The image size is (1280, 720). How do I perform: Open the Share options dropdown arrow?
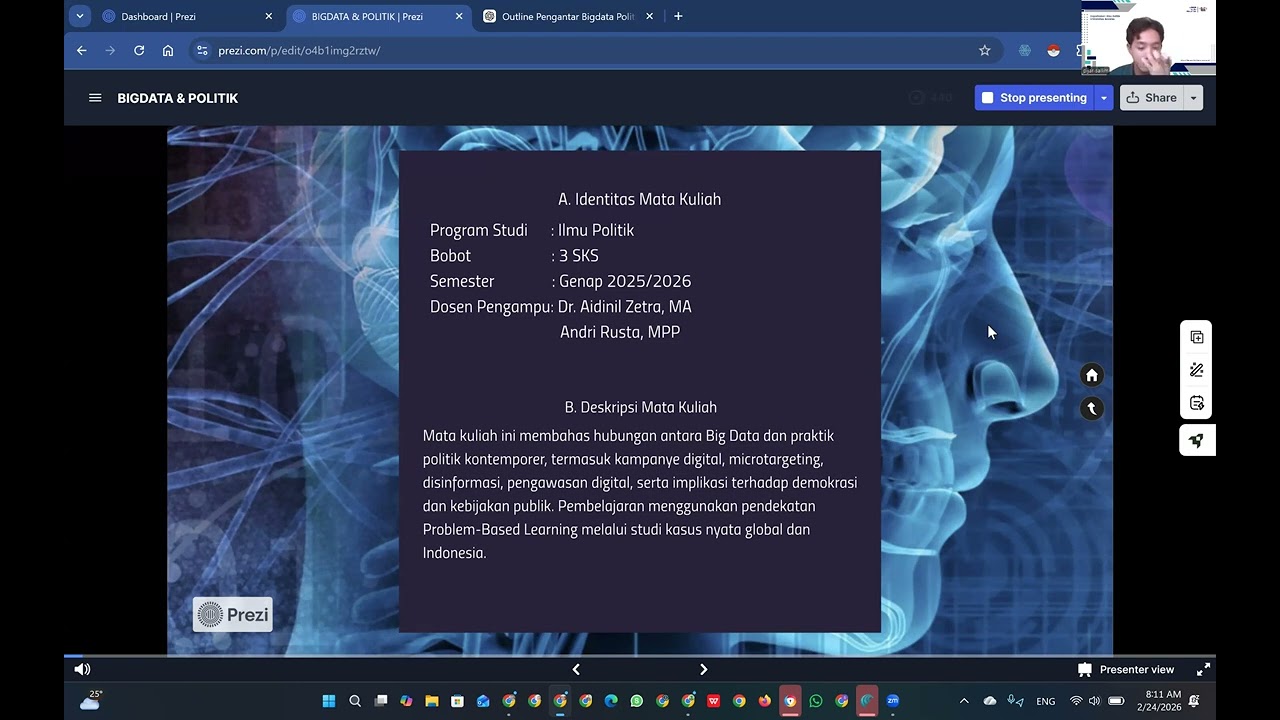[1193, 98]
